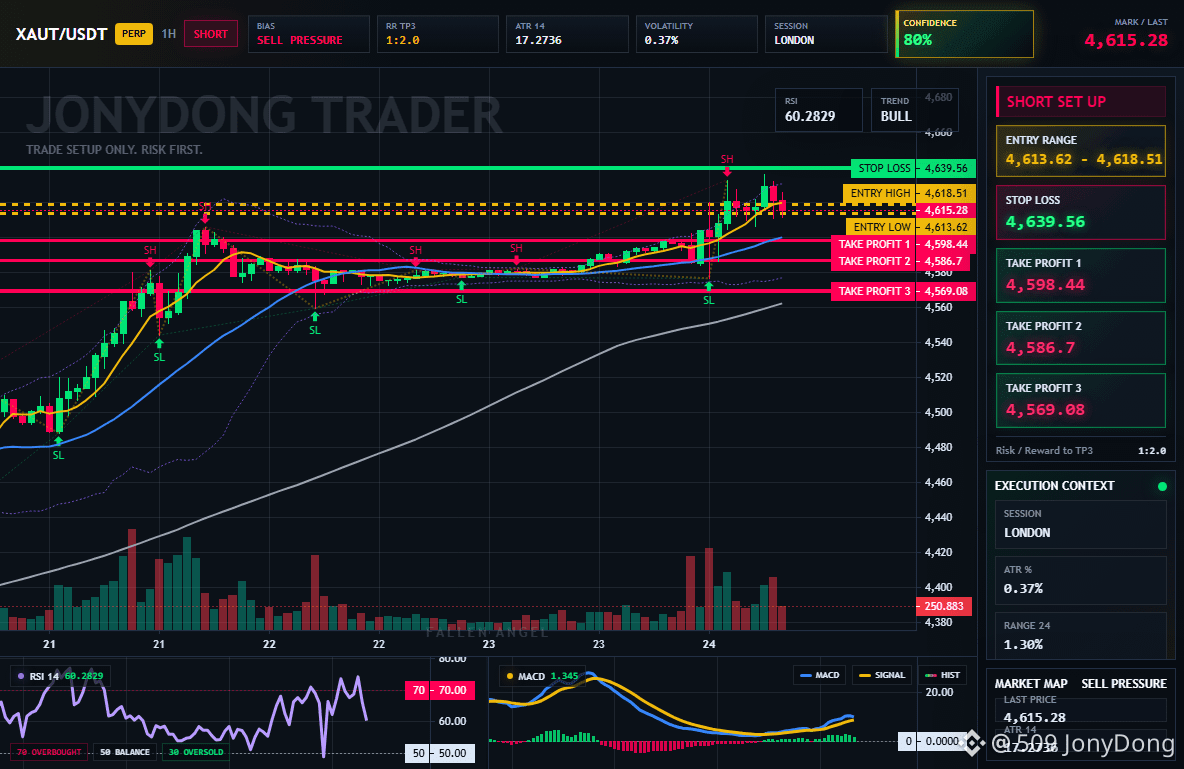Click the RR TP3 1:2.0 box

coord(438,34)
